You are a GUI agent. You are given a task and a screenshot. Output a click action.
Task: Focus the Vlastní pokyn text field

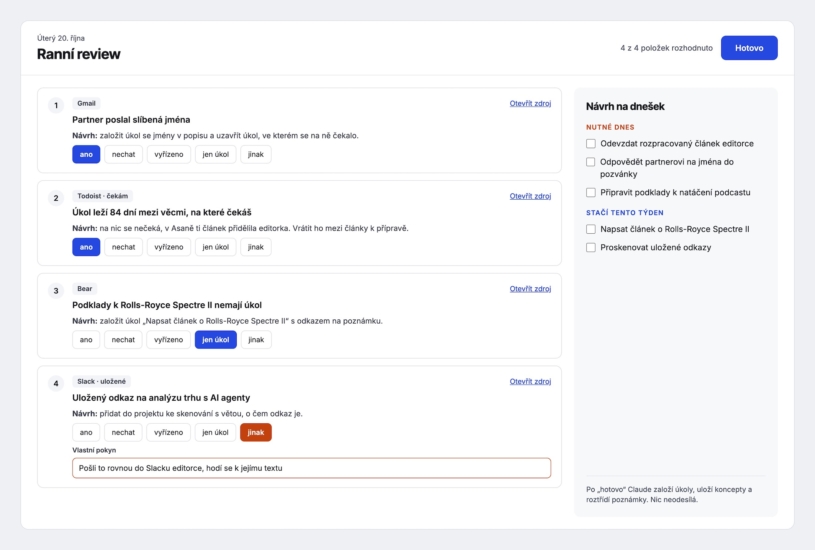pos(311,468)
